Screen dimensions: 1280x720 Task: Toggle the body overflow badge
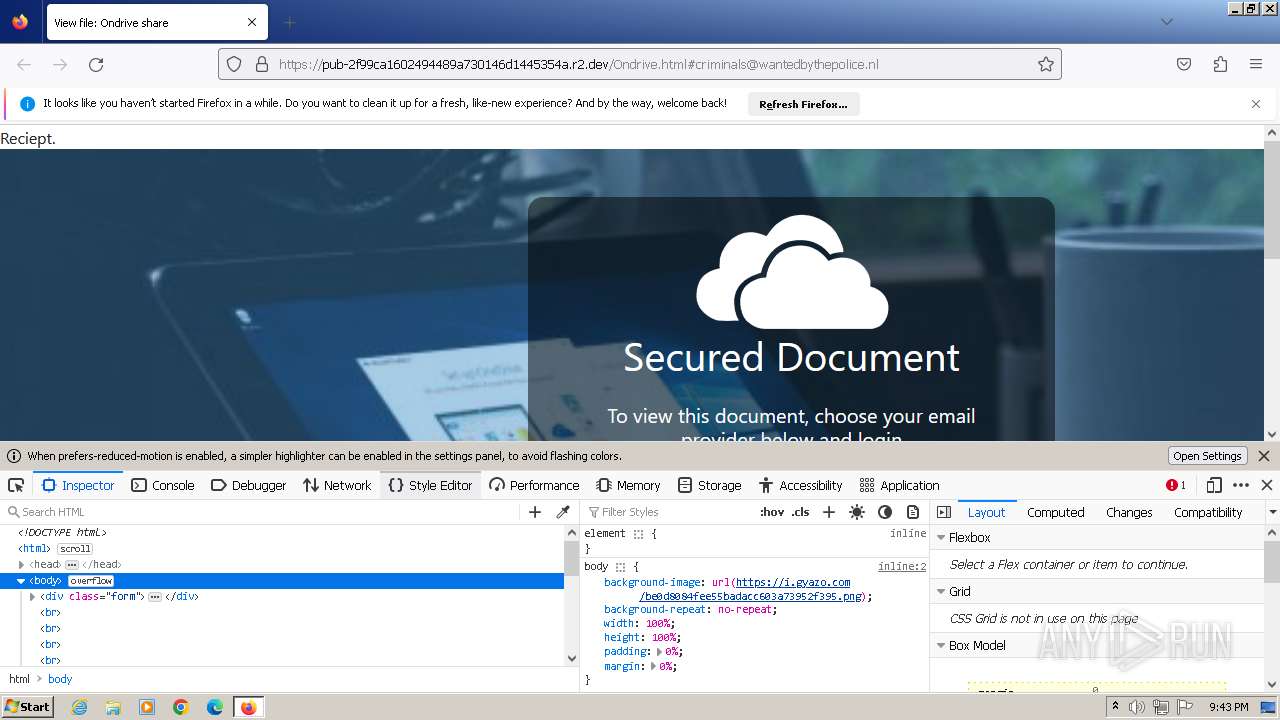pyautogui.click(x=91, y=581)
